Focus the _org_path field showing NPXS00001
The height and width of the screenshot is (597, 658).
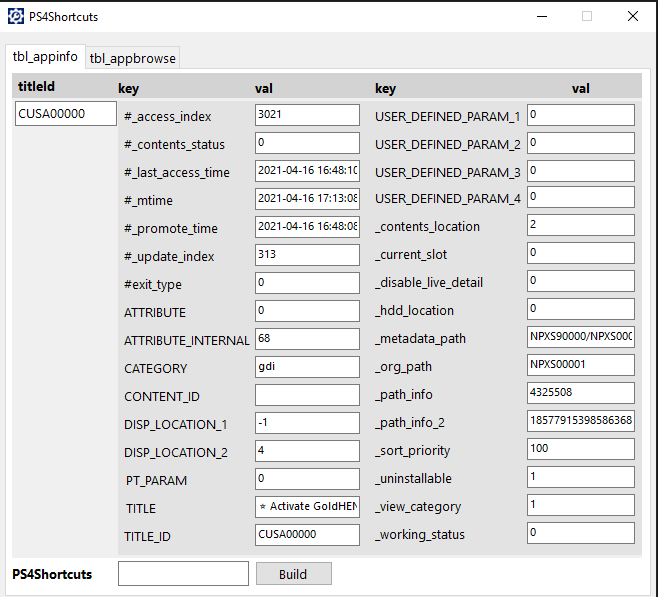581,365
